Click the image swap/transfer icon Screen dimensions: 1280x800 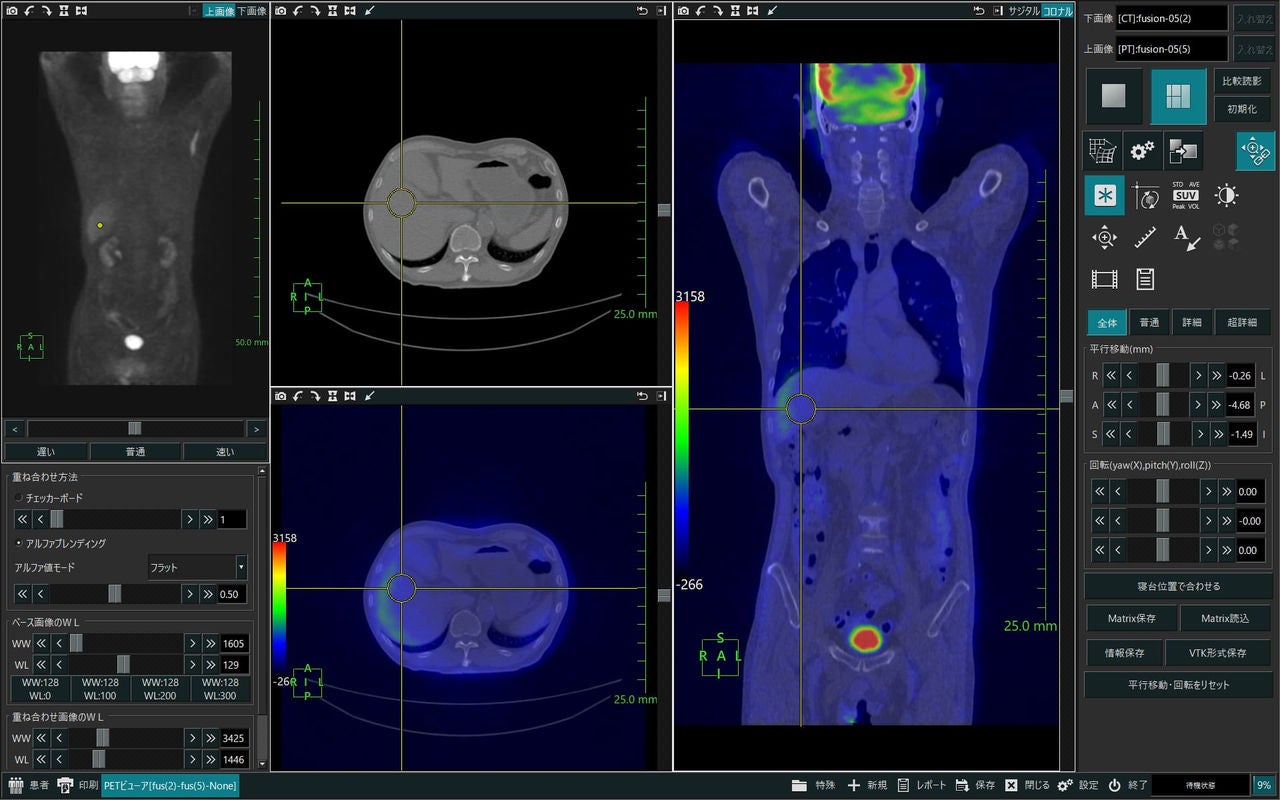(1183, 151)
